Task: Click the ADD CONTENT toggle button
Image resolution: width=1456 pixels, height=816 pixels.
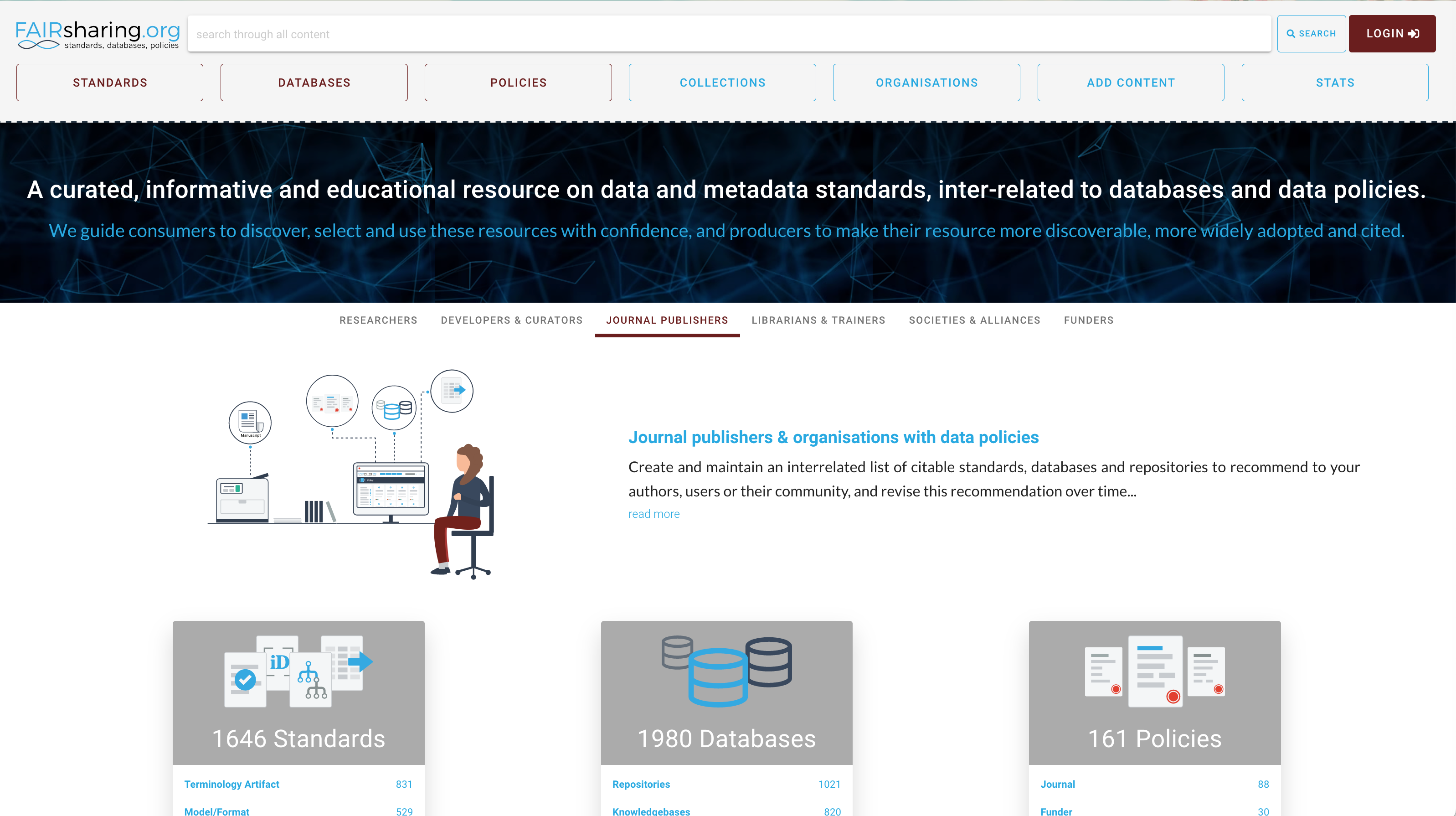Action: click(x=1130, y=82)
